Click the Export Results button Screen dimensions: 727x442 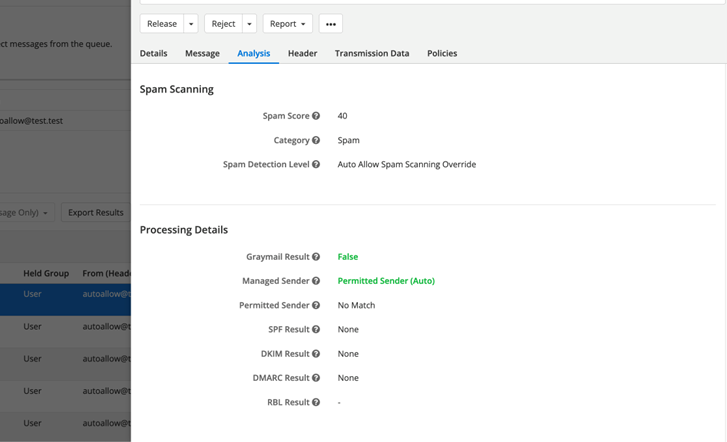[95, 213]
